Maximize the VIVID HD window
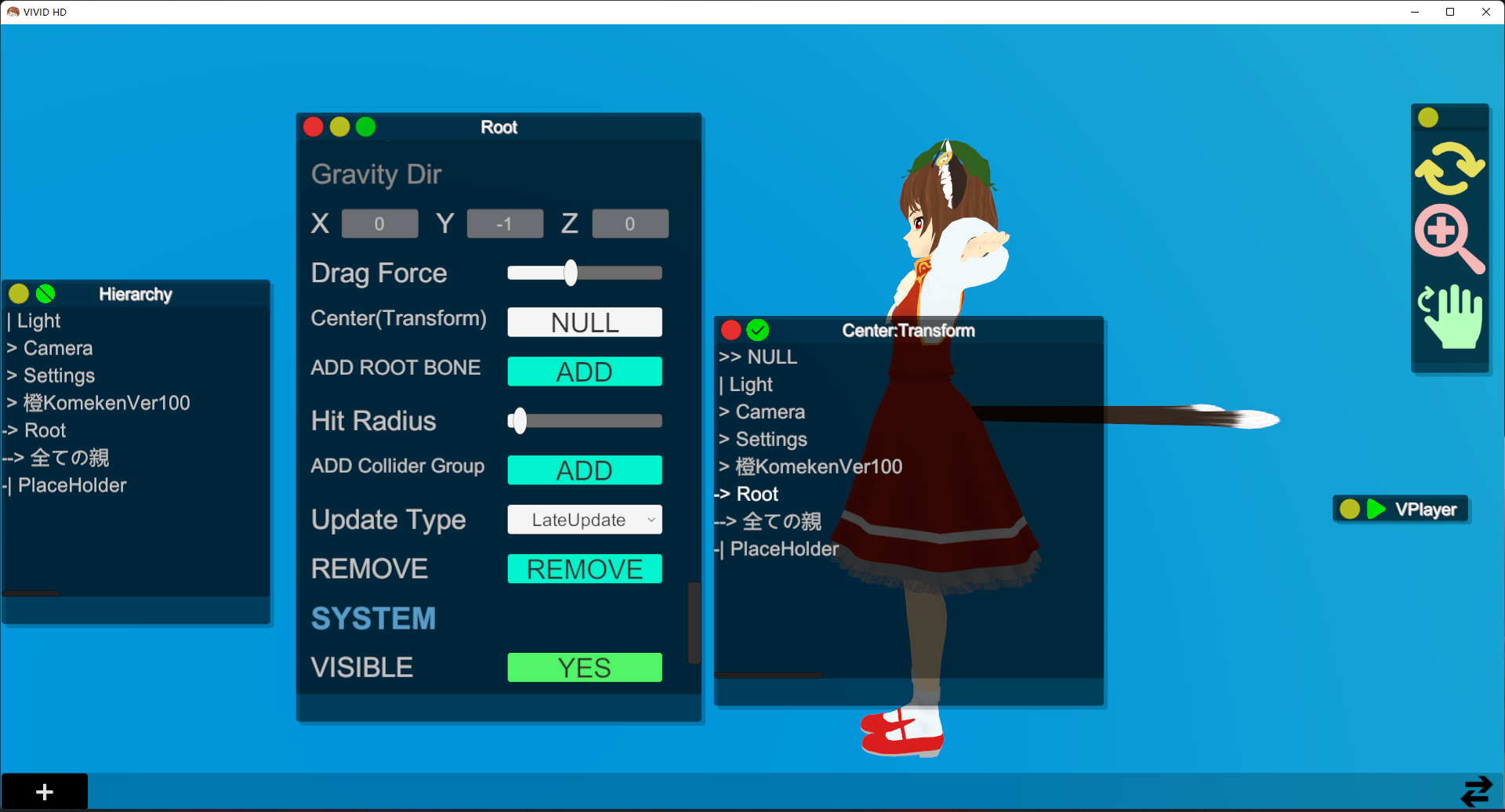The height and width of the screenshot is (812, 1505). tap(1450, 12)
